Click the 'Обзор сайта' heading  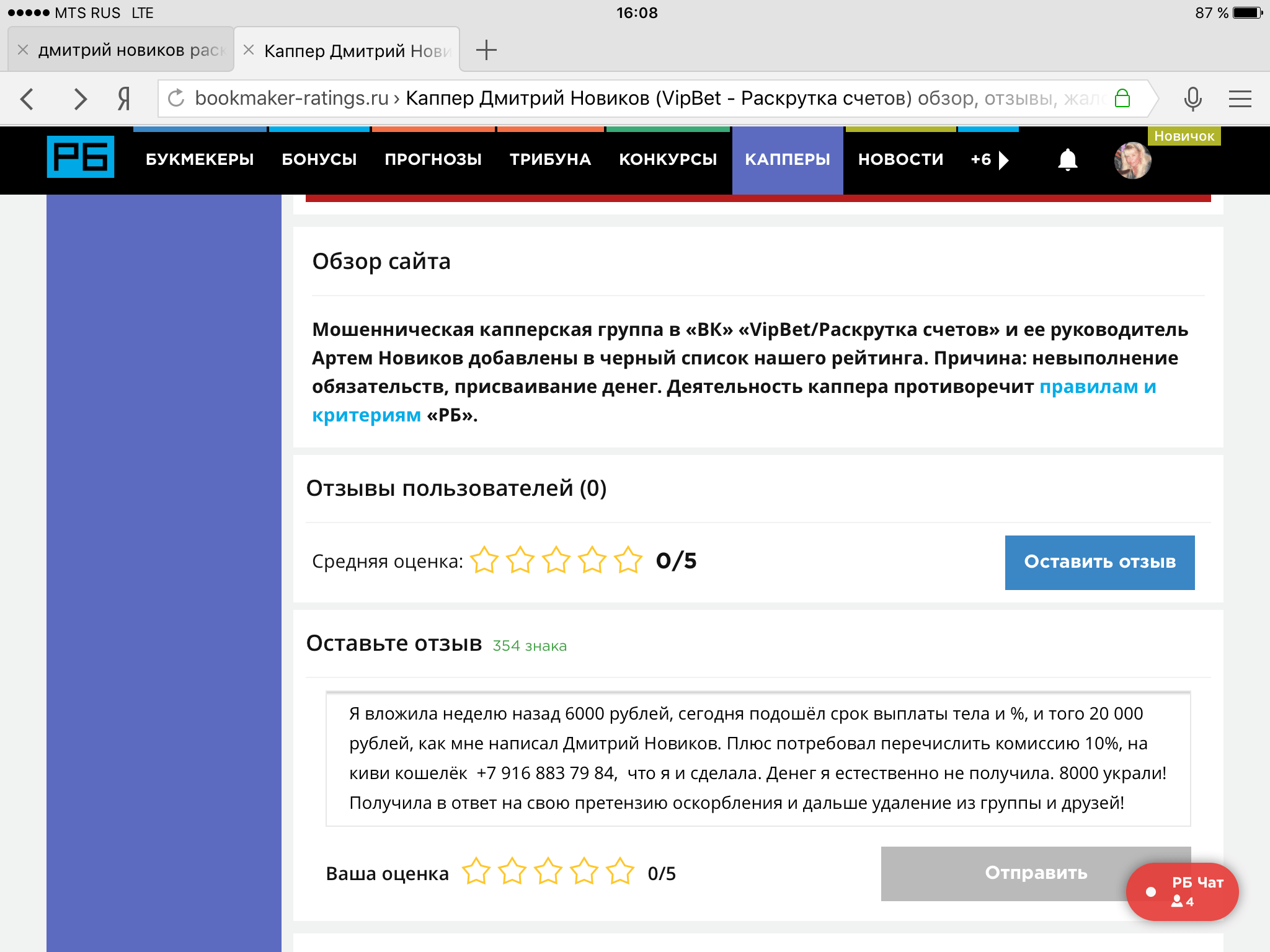(381, 262)
